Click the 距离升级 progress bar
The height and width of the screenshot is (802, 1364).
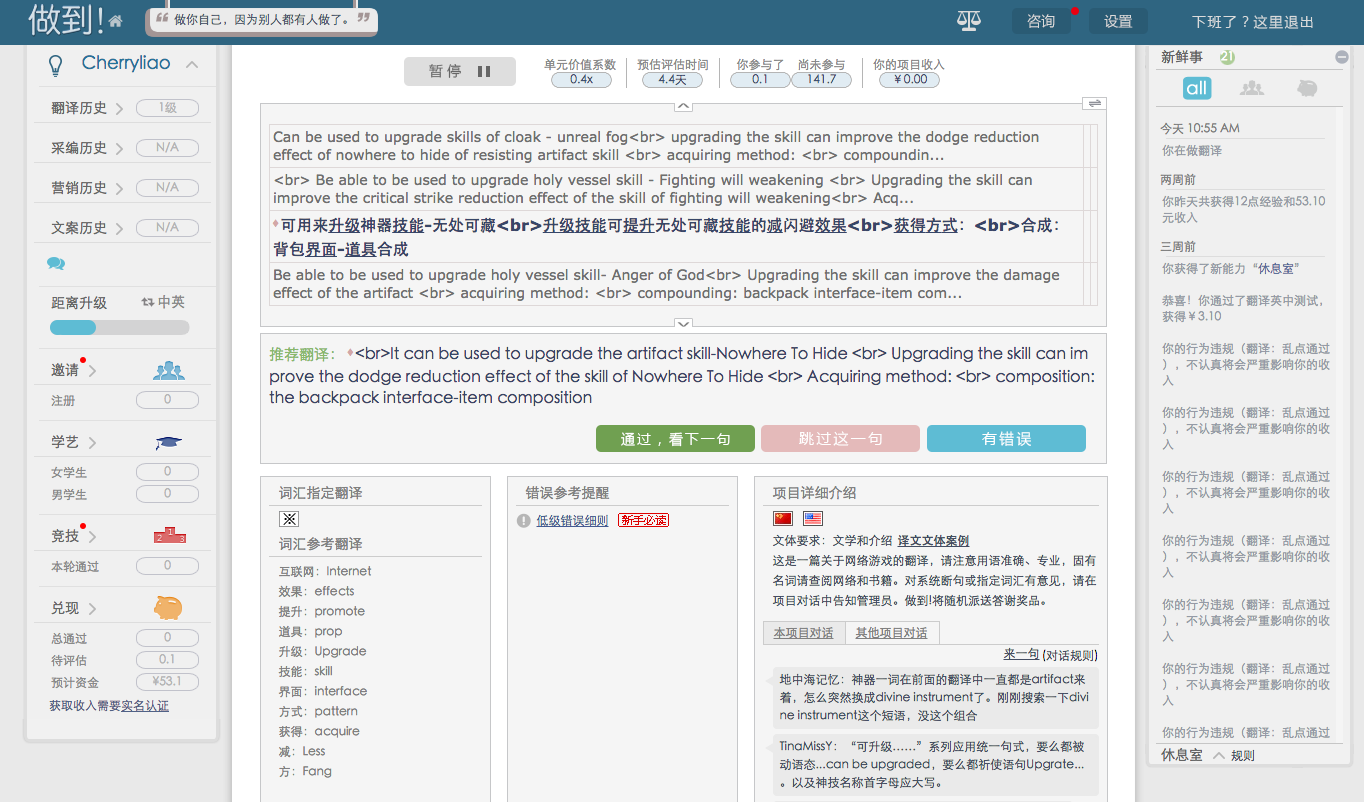coord(119,327)
